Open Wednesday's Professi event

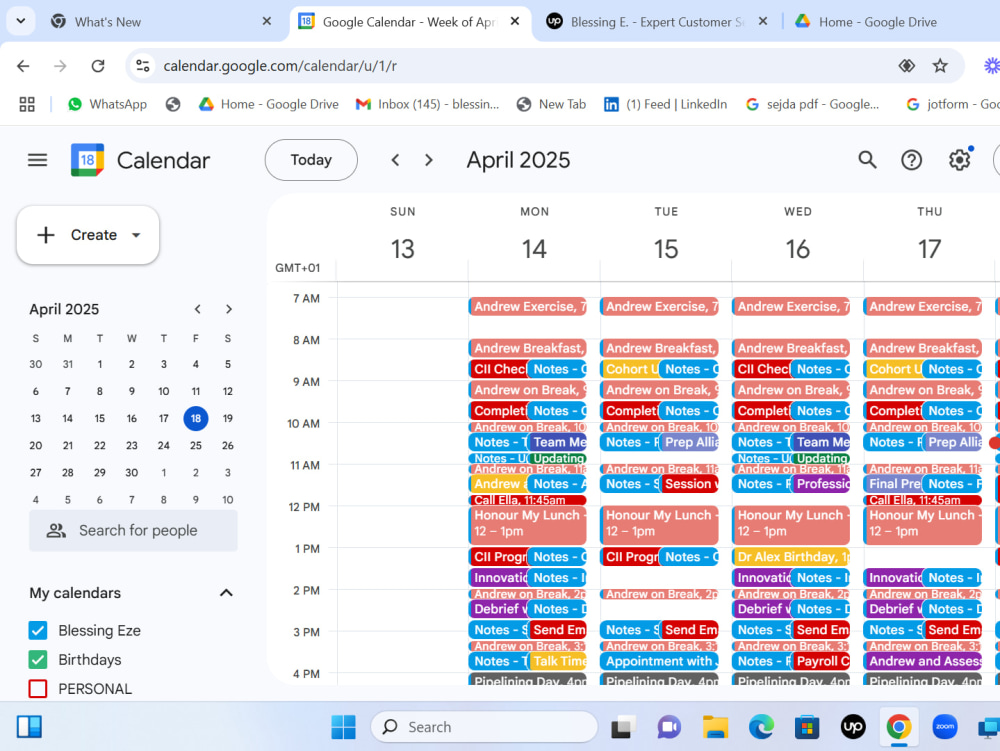821,484
